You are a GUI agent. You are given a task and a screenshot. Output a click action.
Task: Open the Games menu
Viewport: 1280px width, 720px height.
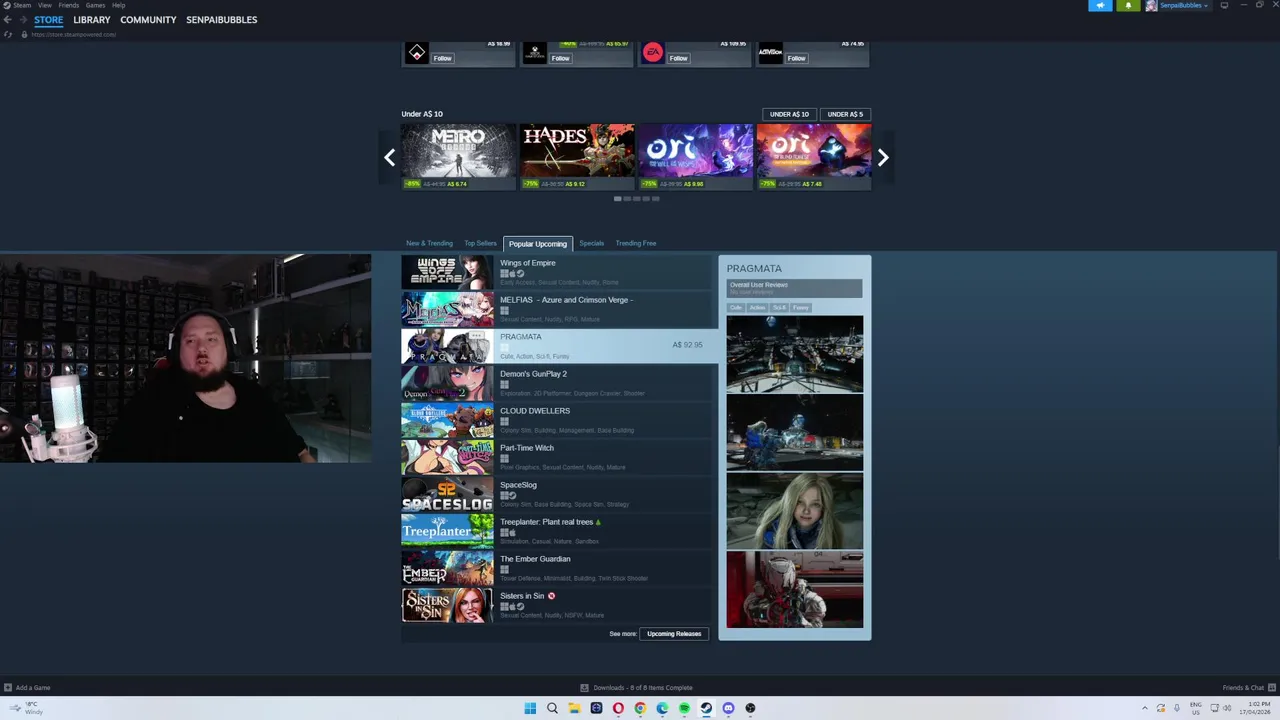95,5
